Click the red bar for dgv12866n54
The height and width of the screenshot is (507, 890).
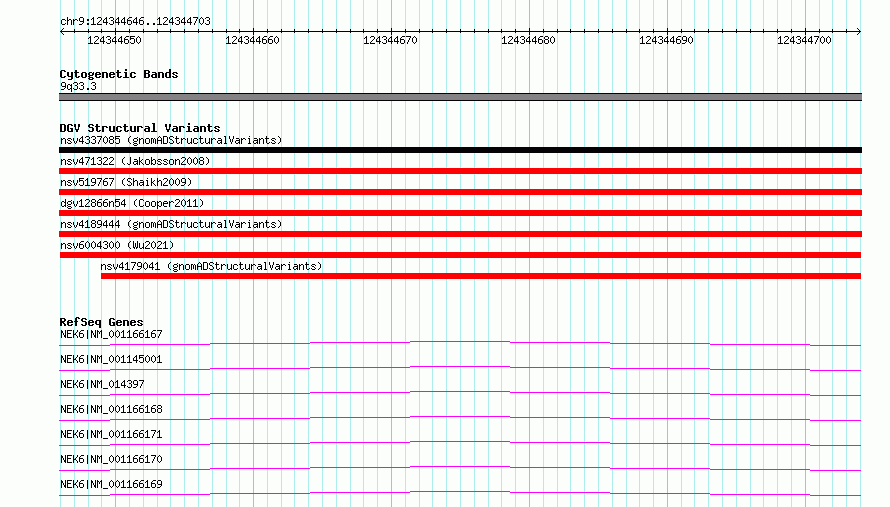tap(460, 213)
